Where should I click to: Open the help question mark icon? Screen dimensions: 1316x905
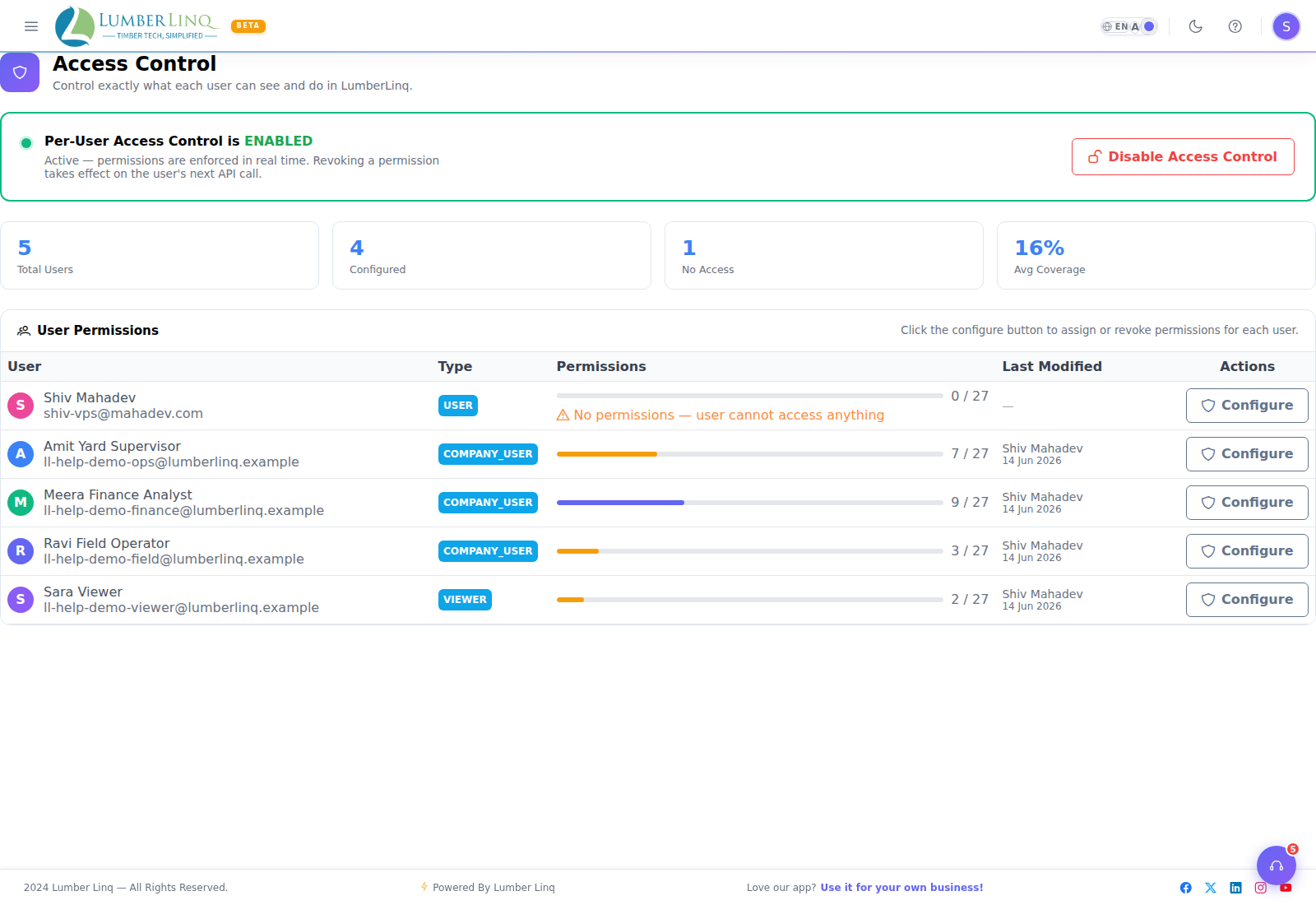click(1235, 26)
